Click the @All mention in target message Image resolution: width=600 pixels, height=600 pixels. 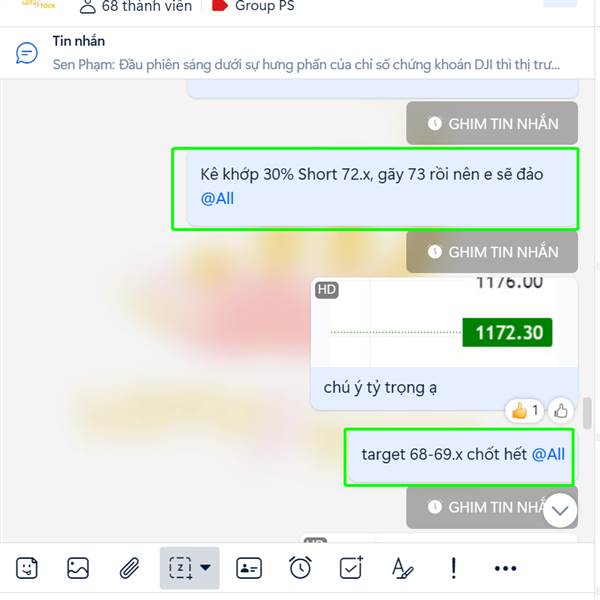548,455
